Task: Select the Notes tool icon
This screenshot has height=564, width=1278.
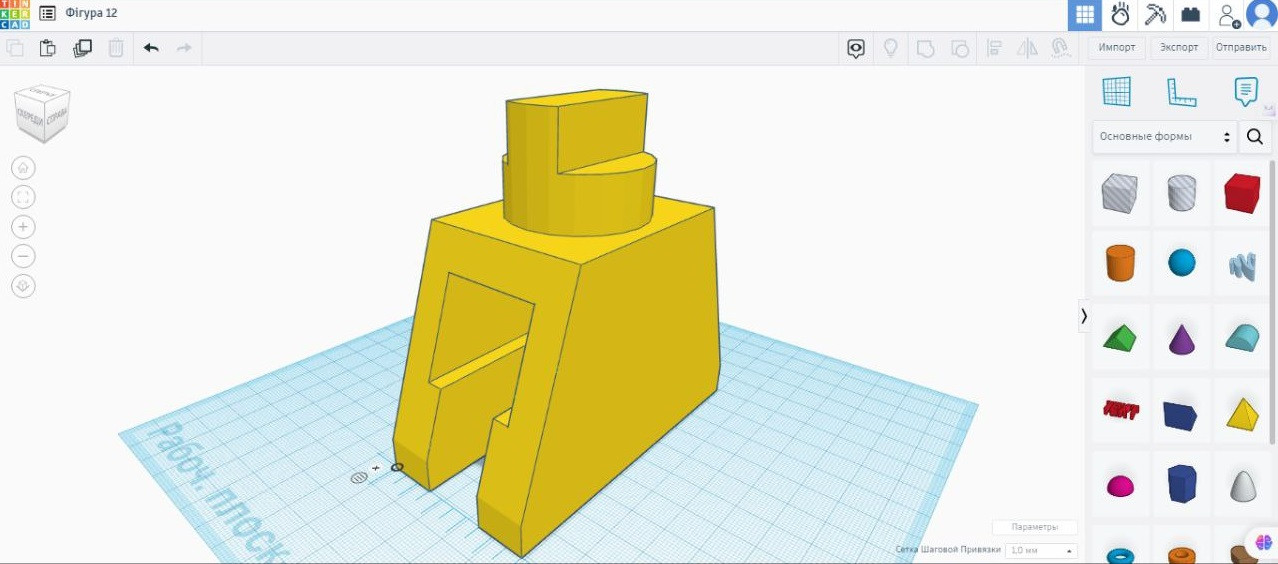Action: click(x=1245, y=92)
